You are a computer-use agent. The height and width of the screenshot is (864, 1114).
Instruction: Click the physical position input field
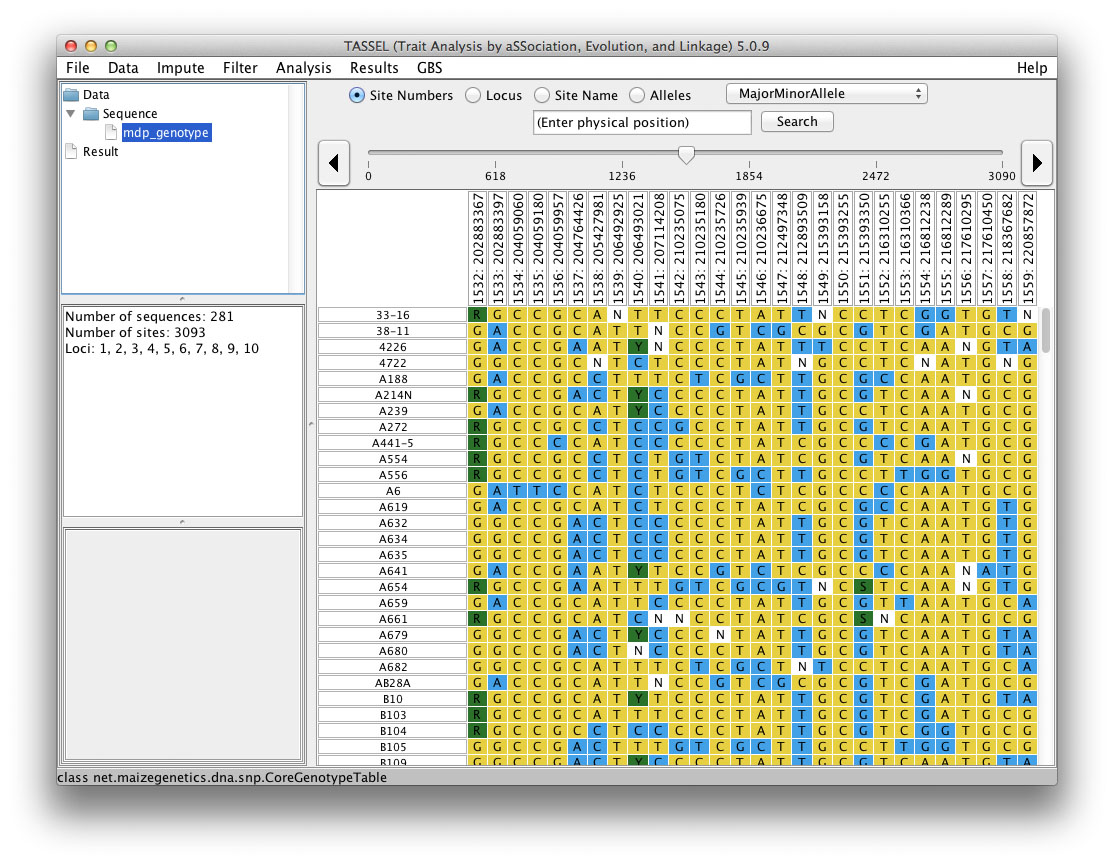pyautogui.click(x=642, y=122)
